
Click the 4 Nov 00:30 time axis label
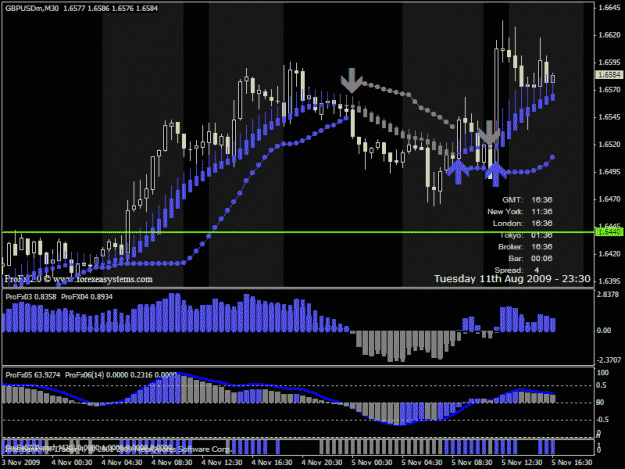click(x=72, y=463)
